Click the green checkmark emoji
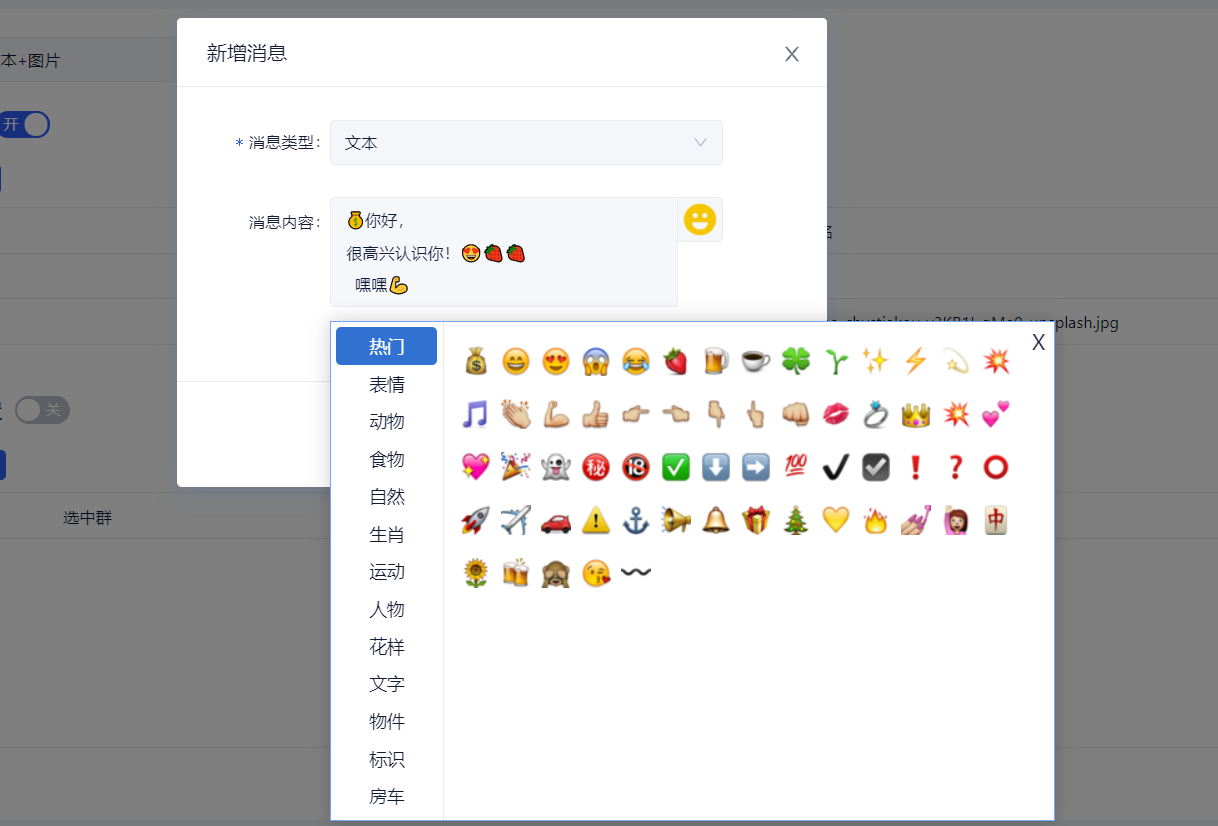This screenshot has height=826, width=1218. [x=675, y=467]
